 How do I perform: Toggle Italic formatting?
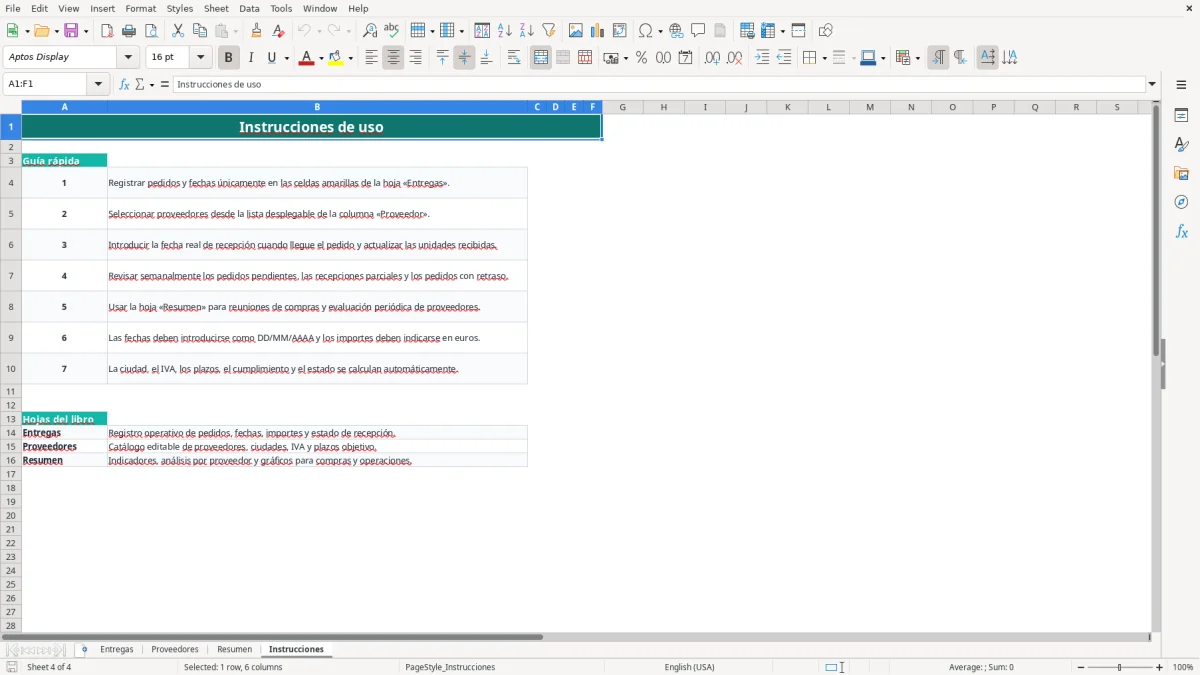point(251,58)
